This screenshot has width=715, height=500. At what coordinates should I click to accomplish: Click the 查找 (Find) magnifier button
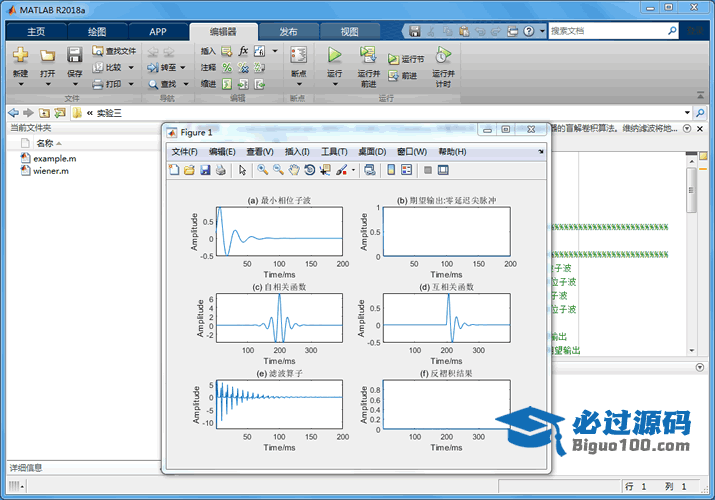click(162, 84)
